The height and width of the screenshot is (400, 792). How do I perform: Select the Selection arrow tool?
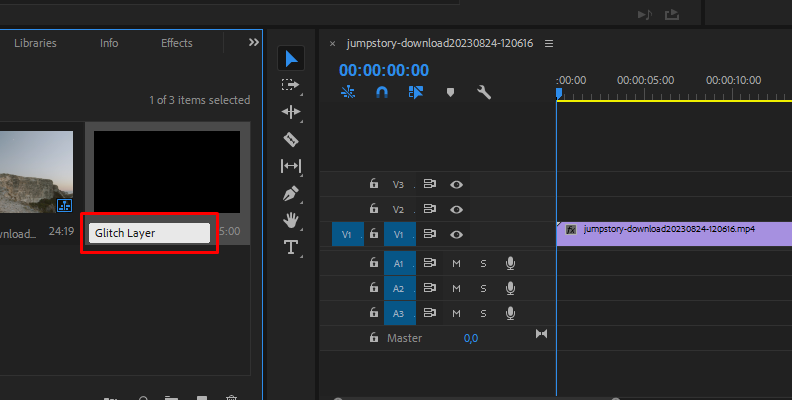[291, 59]
